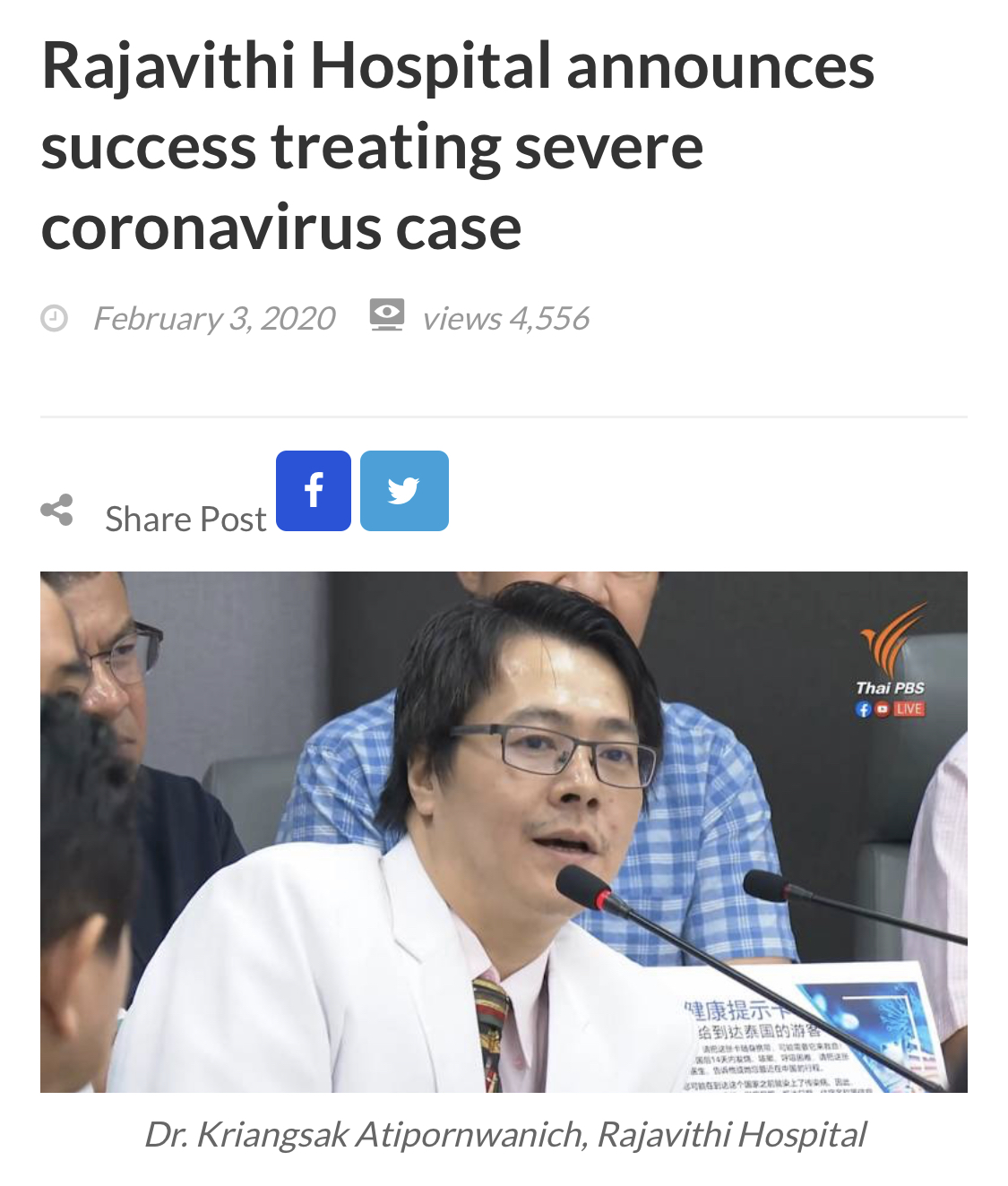Screen dimensions: 1008x1186
Task: Share the post on Twitter
Action: coord(404,491)
